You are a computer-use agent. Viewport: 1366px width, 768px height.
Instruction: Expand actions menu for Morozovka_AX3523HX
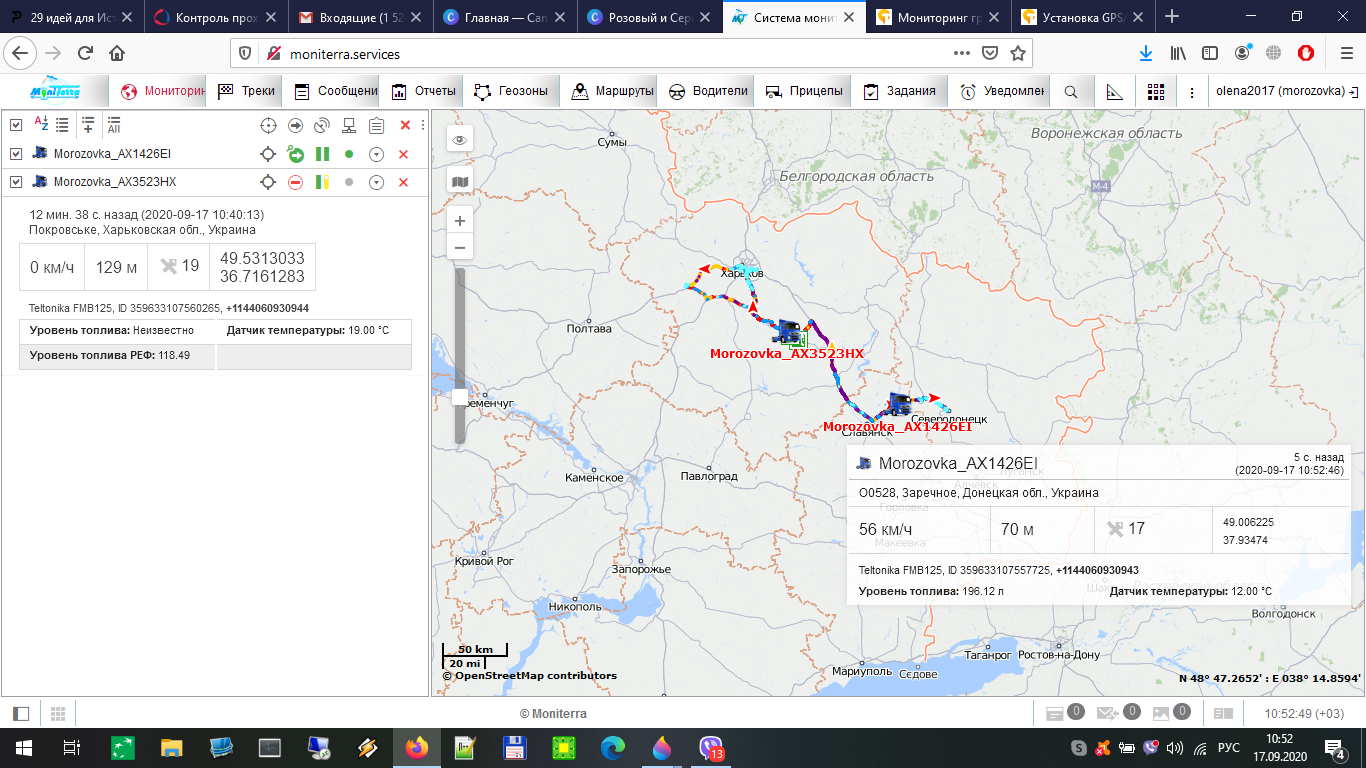tap(376, 182)
